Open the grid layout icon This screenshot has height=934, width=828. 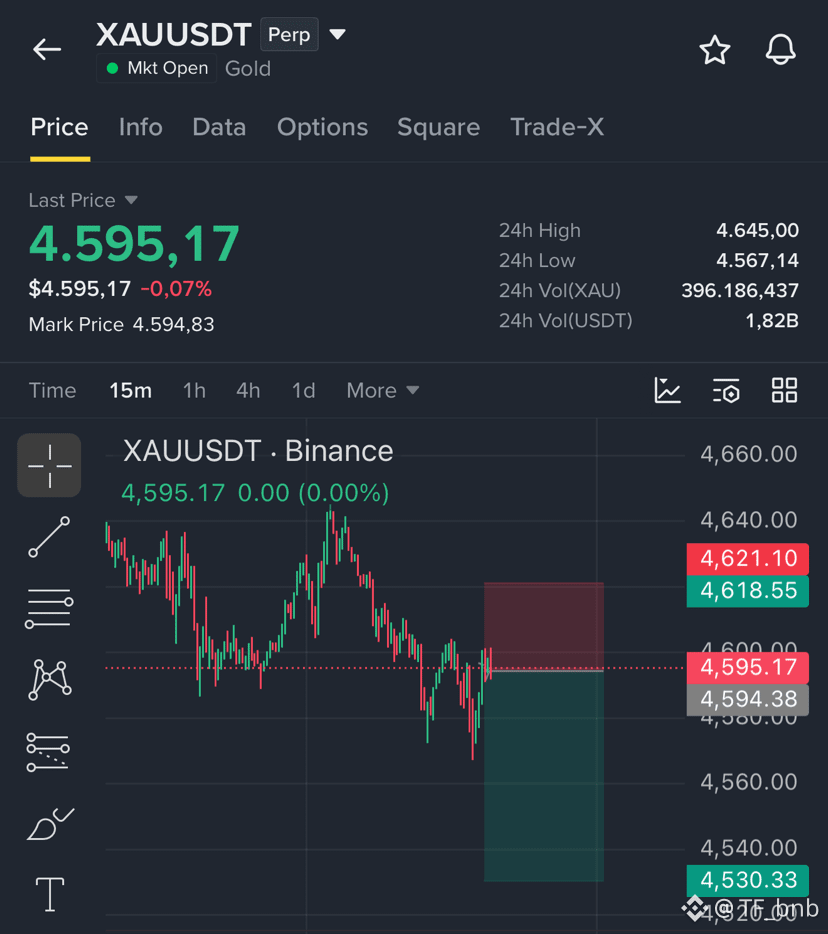pyautogui.click(x=785, y=391)
